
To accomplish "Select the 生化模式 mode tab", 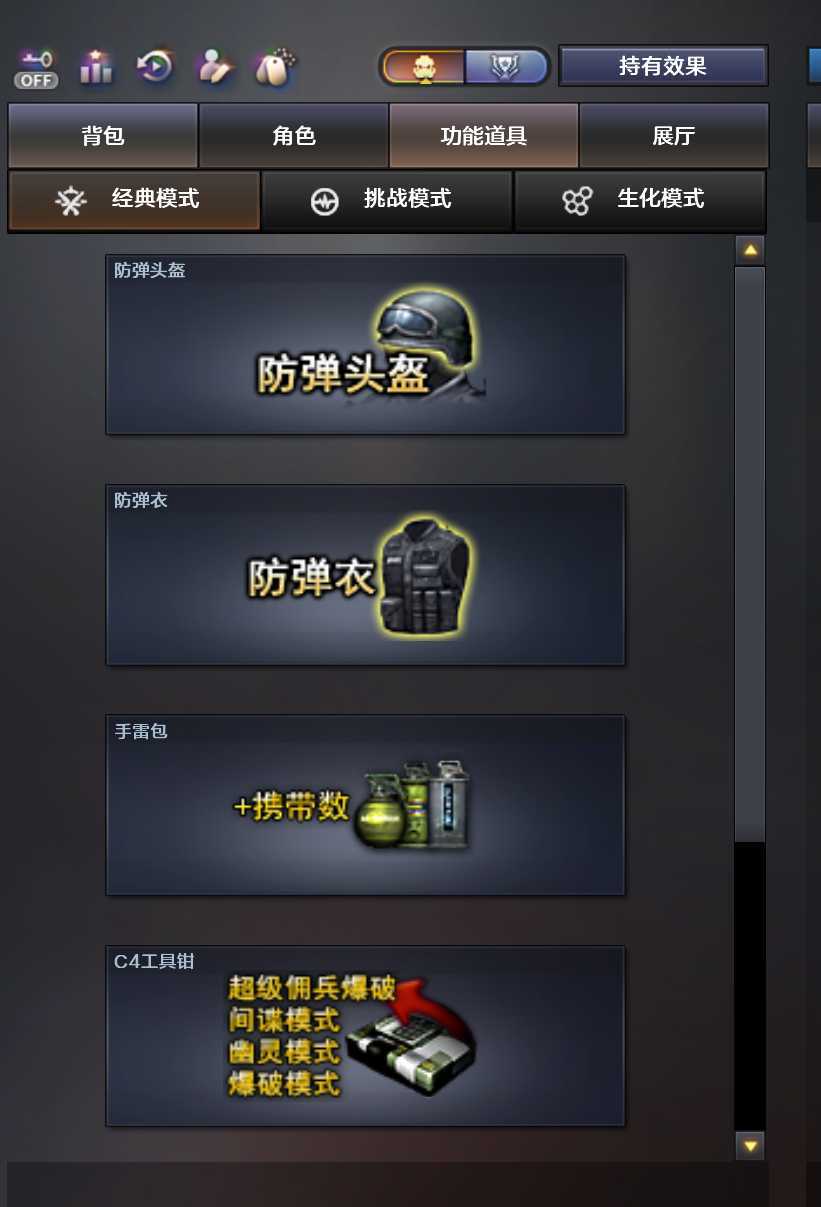I will click(x=640, y=200).
